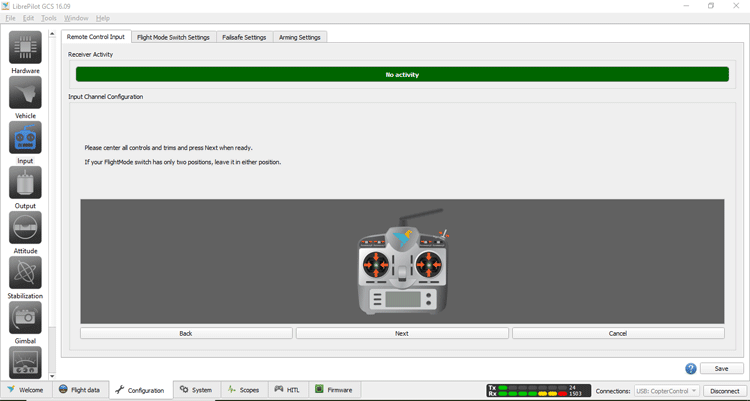Switch to the Firmware workspace tab
The height and width of the screenshot is (401, 750).
pos(333,390)
